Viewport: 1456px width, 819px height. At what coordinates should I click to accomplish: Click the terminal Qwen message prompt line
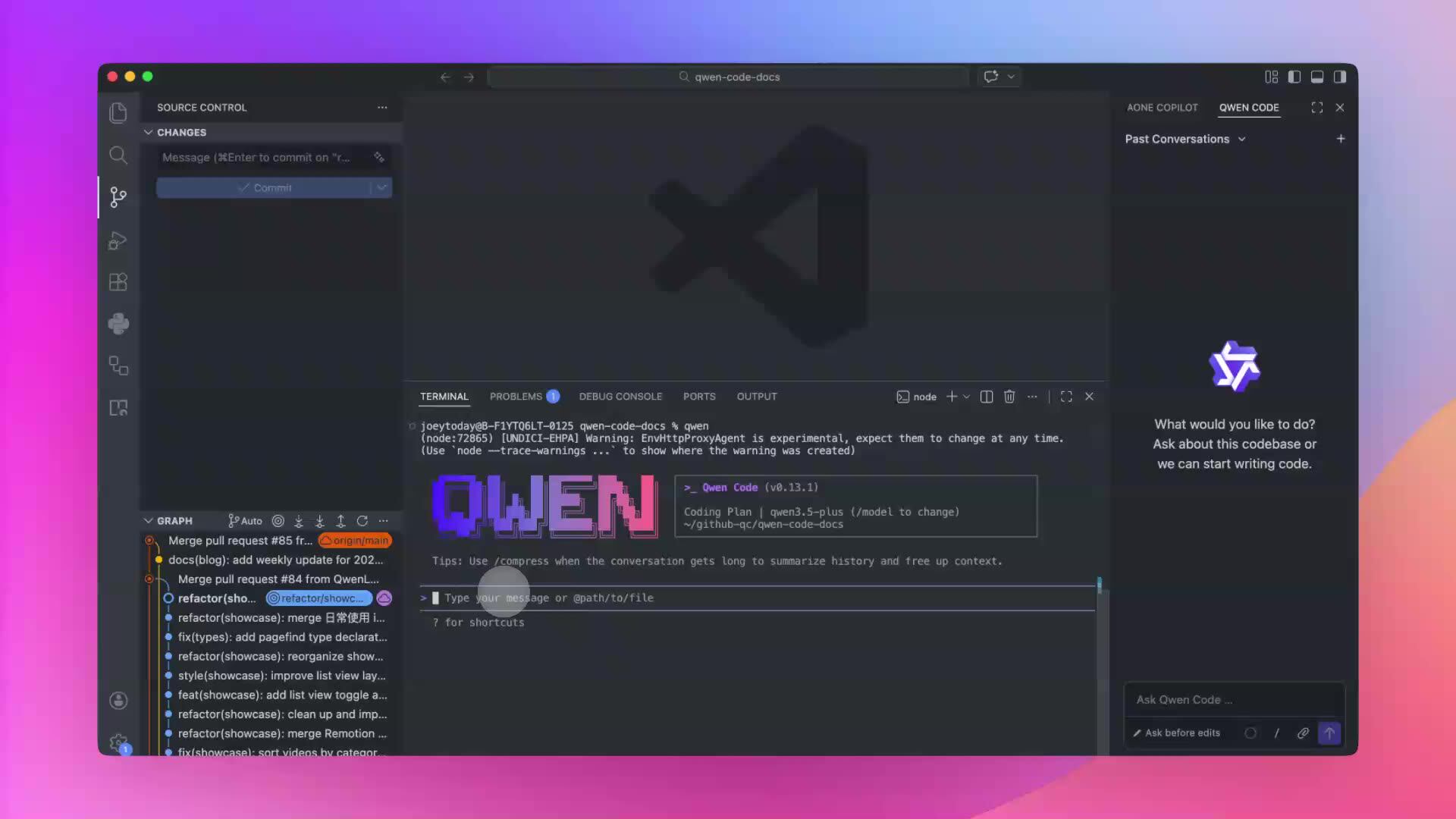coord(758,598)
